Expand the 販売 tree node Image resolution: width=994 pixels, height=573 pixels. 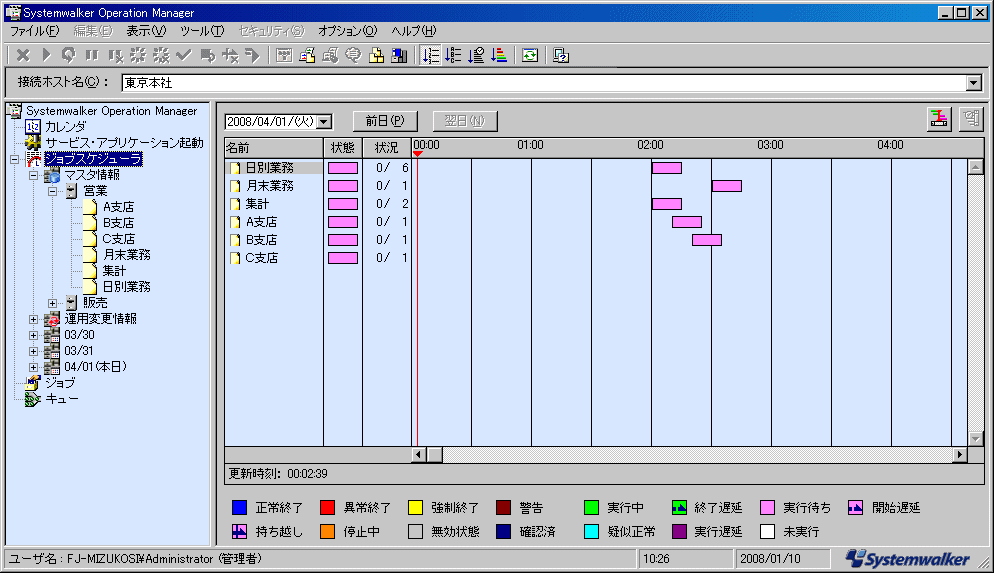tap(53, 303)
